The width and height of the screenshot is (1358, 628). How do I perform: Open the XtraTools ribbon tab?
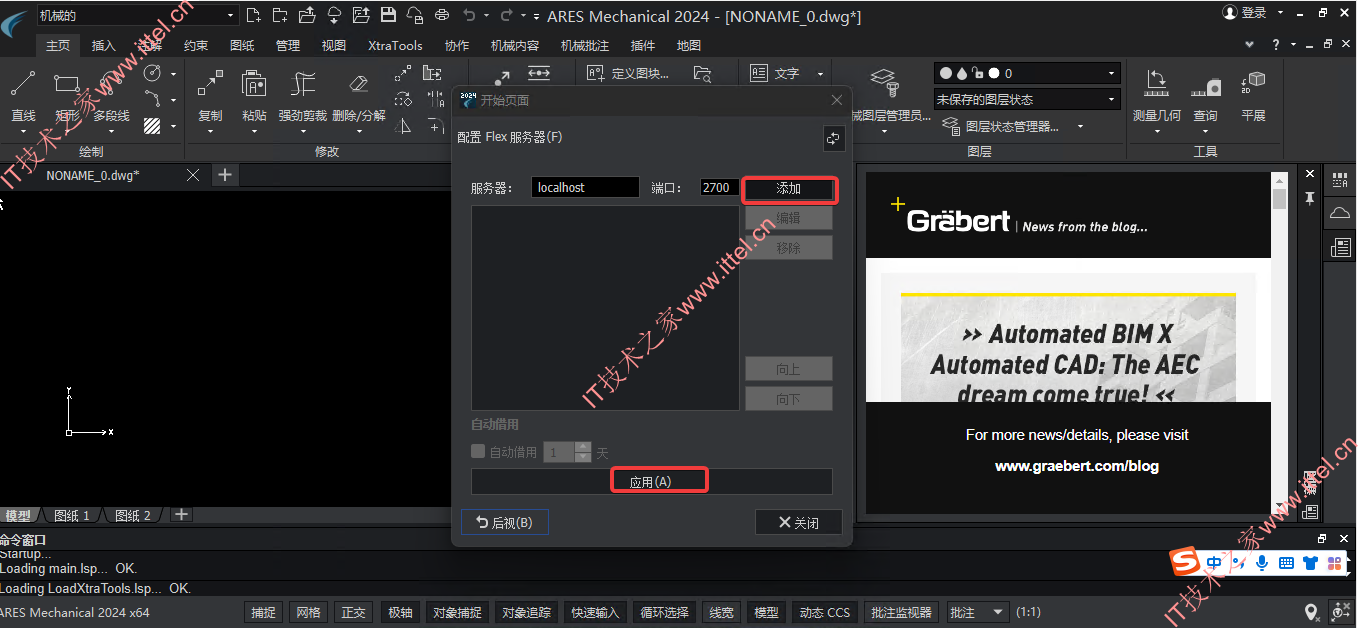(x=395, y=45)
